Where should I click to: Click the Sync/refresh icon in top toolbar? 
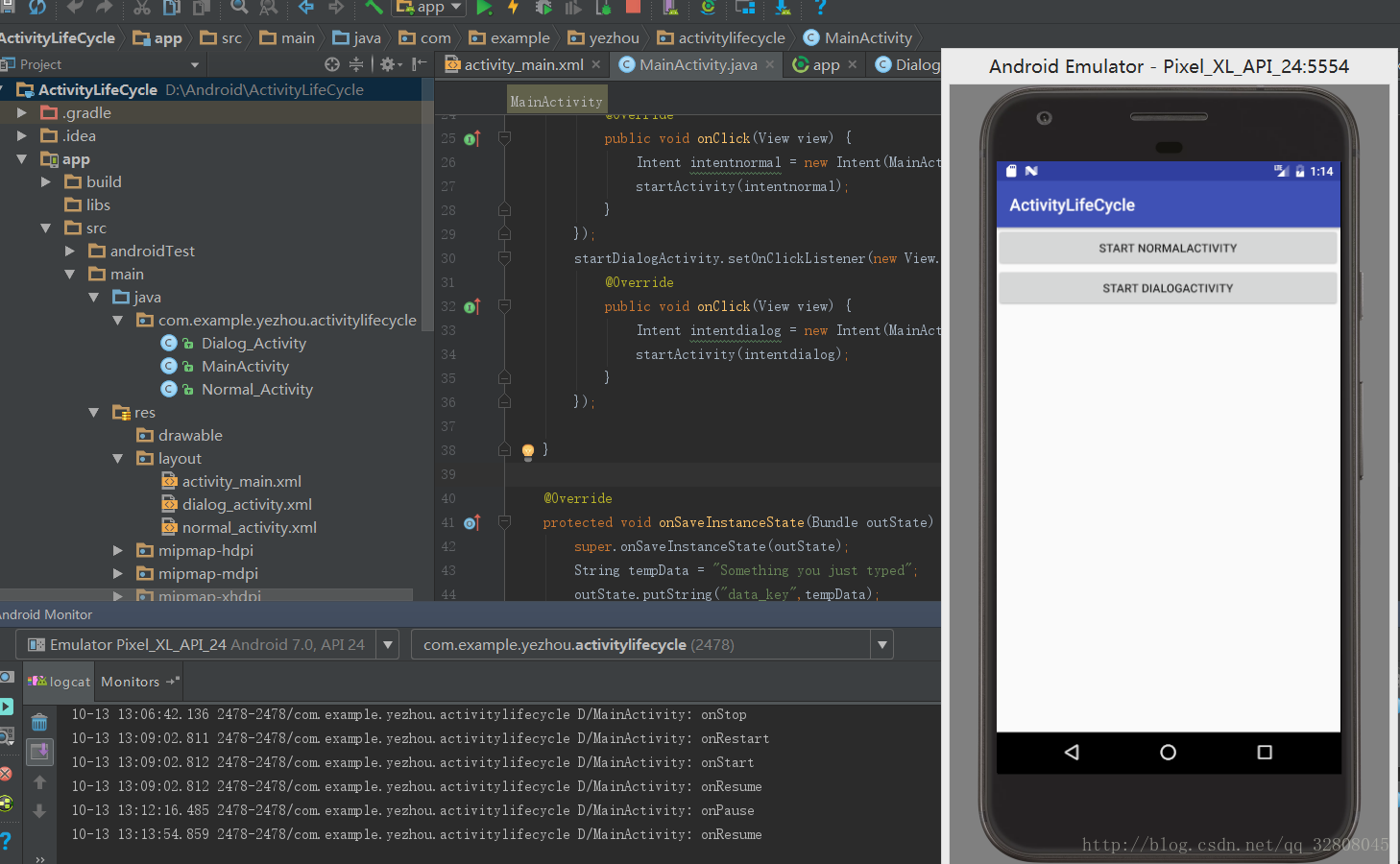36,8
